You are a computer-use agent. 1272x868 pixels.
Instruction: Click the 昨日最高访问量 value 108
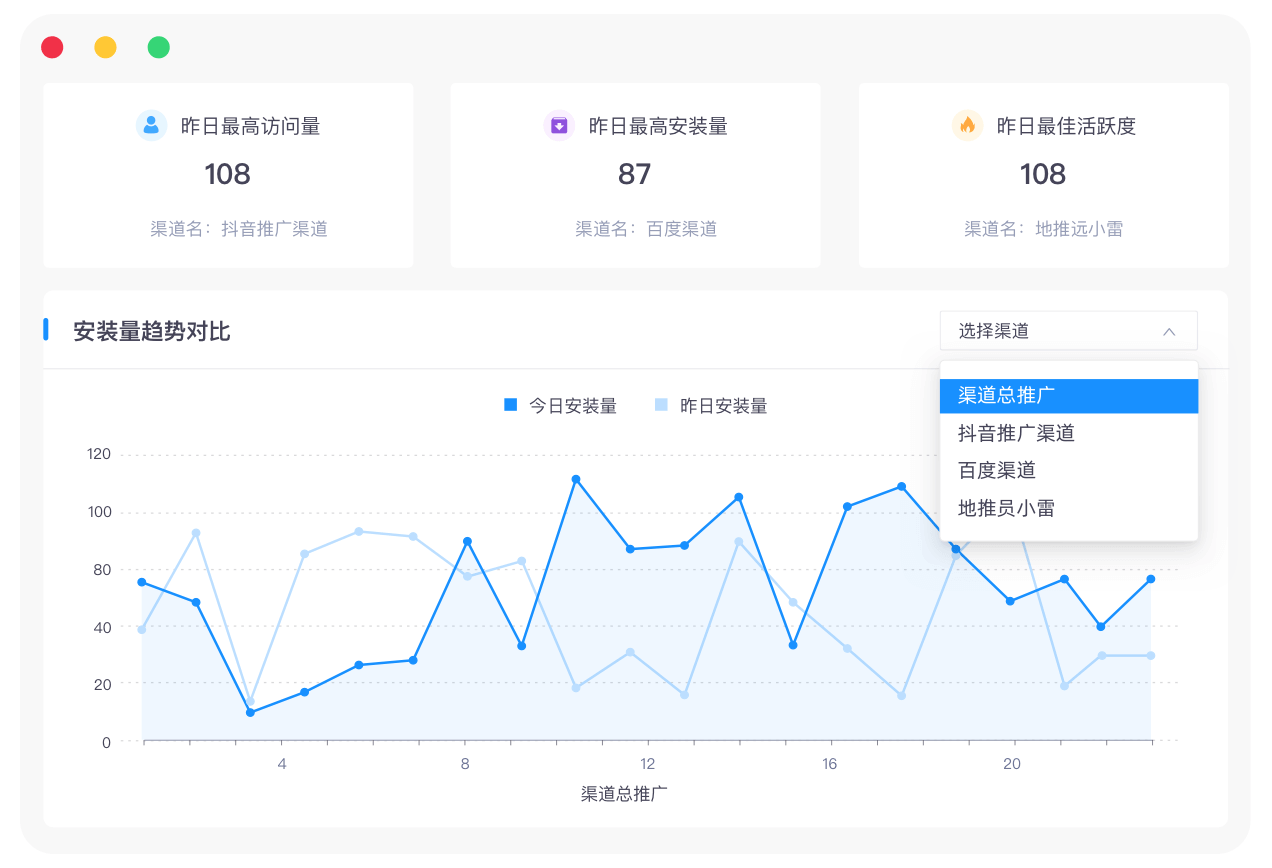(x=227, y=174)
